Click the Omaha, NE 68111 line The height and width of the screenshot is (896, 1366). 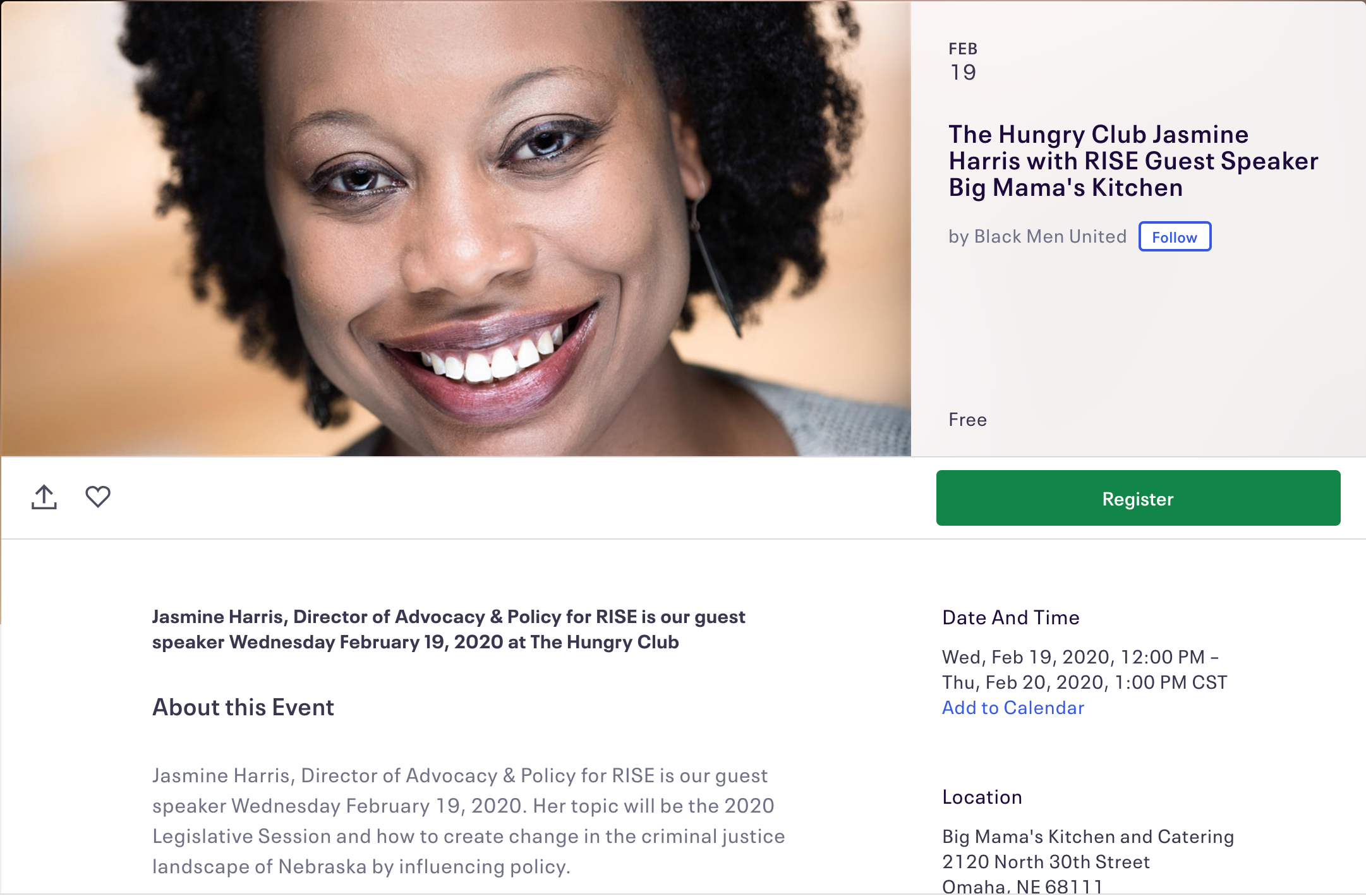1022,886
